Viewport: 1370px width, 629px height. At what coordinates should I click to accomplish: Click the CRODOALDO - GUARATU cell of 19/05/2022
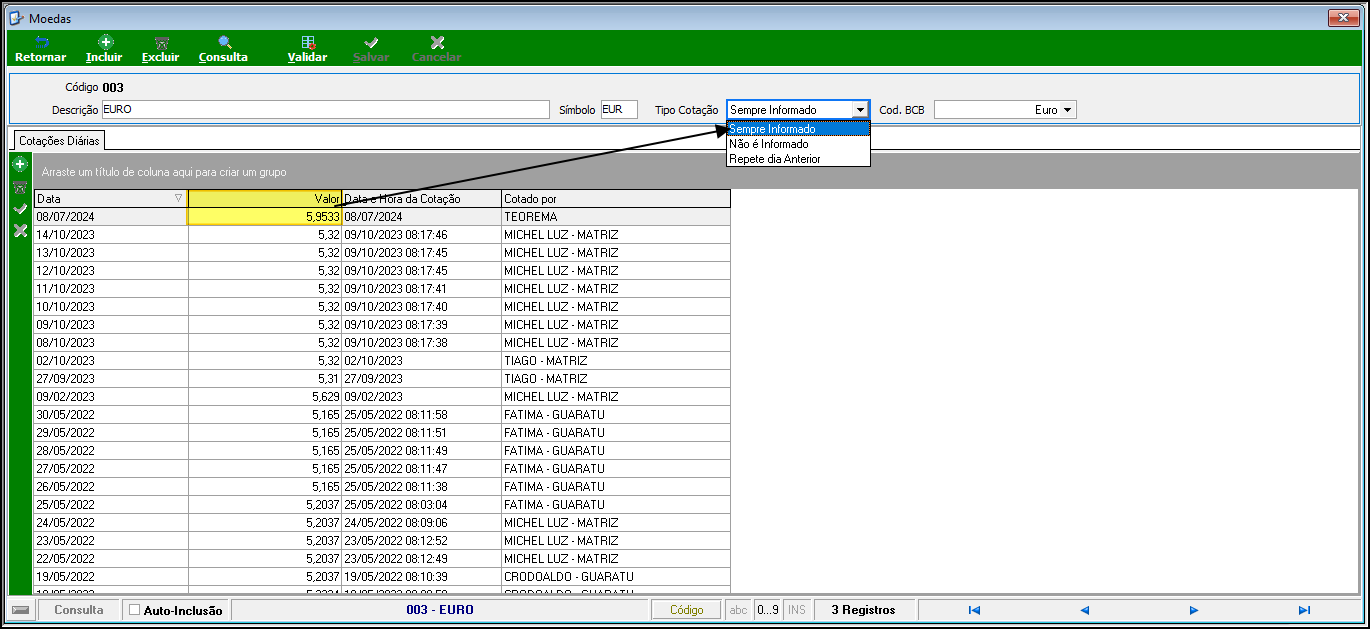click(616, 577)
